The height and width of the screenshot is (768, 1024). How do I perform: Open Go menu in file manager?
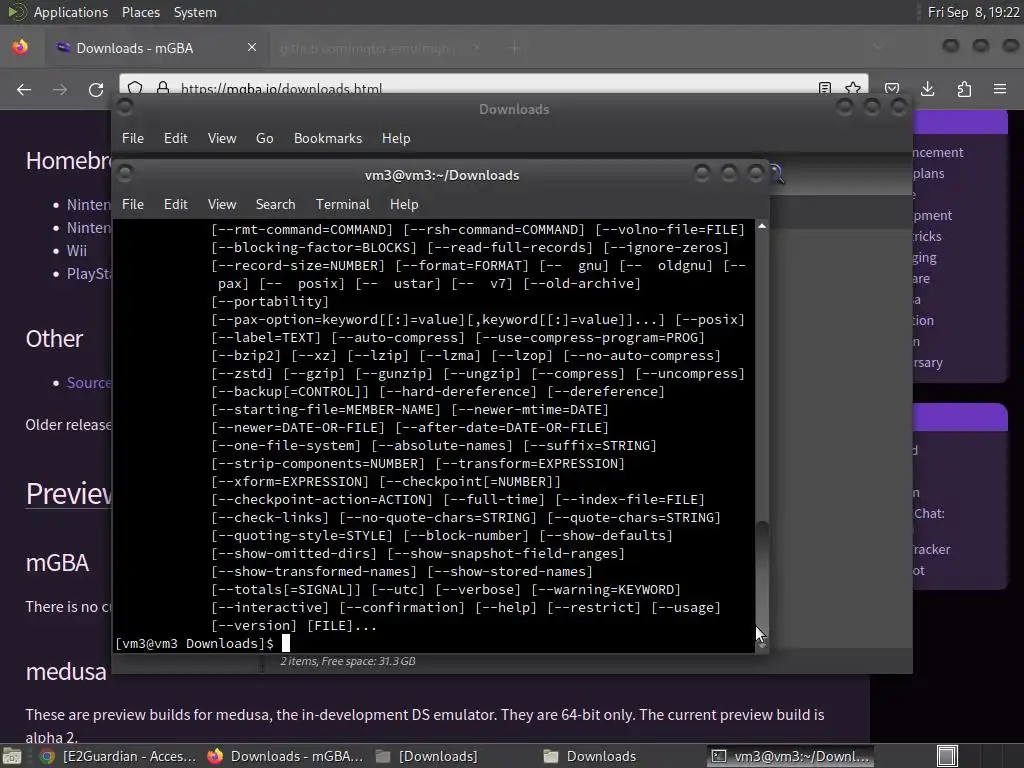tap(264, 138)
